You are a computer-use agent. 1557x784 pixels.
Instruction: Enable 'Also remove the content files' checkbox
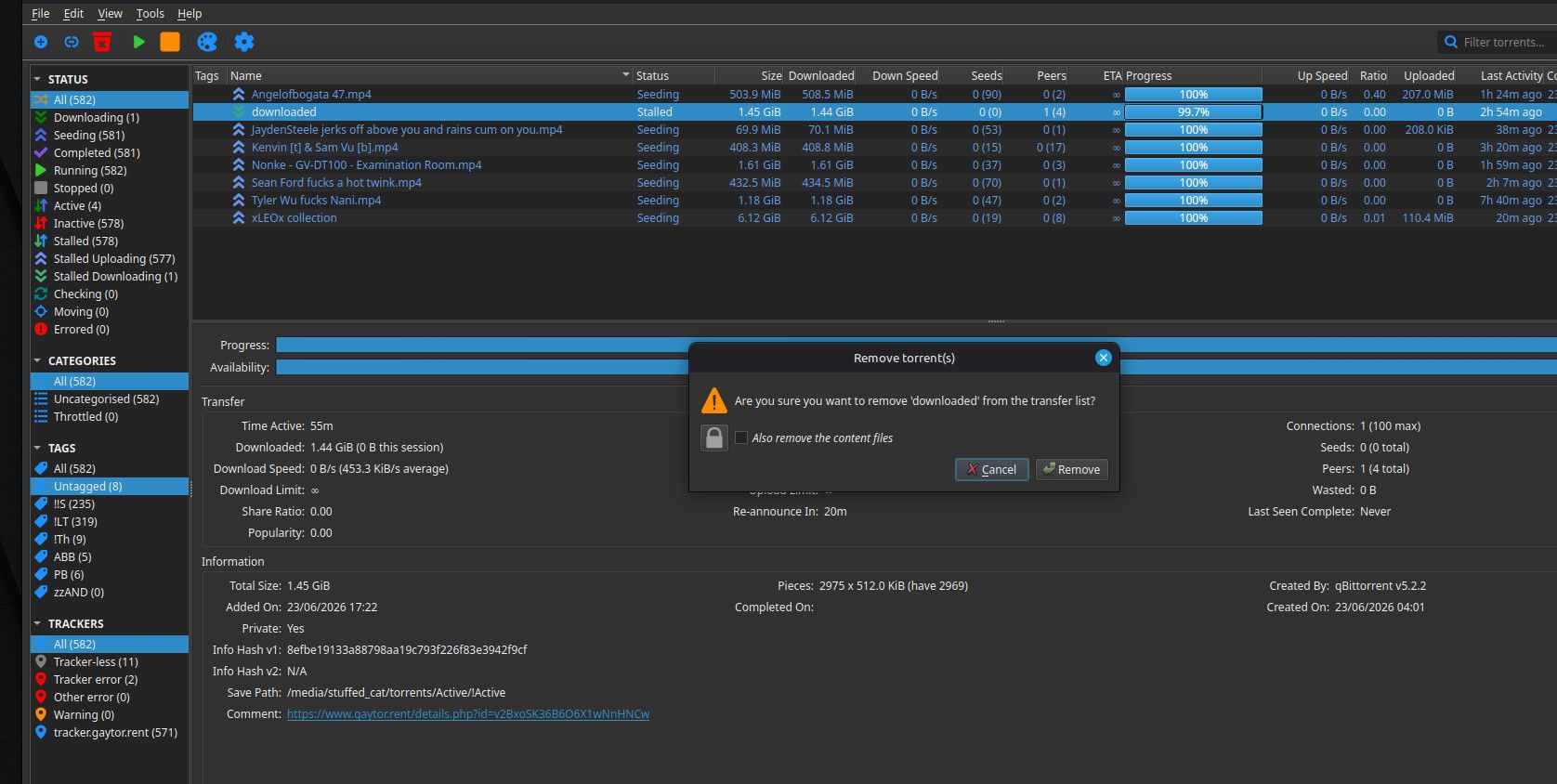pyautogui.click(x=741, y=438)
